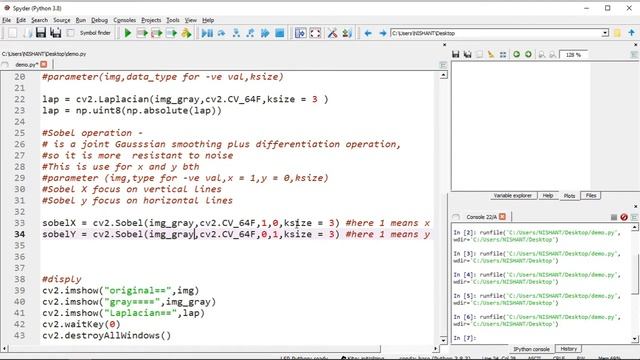Screen dimensions: 640x360
Task: Click Run selection or current line icon
Action: point(171,33)
